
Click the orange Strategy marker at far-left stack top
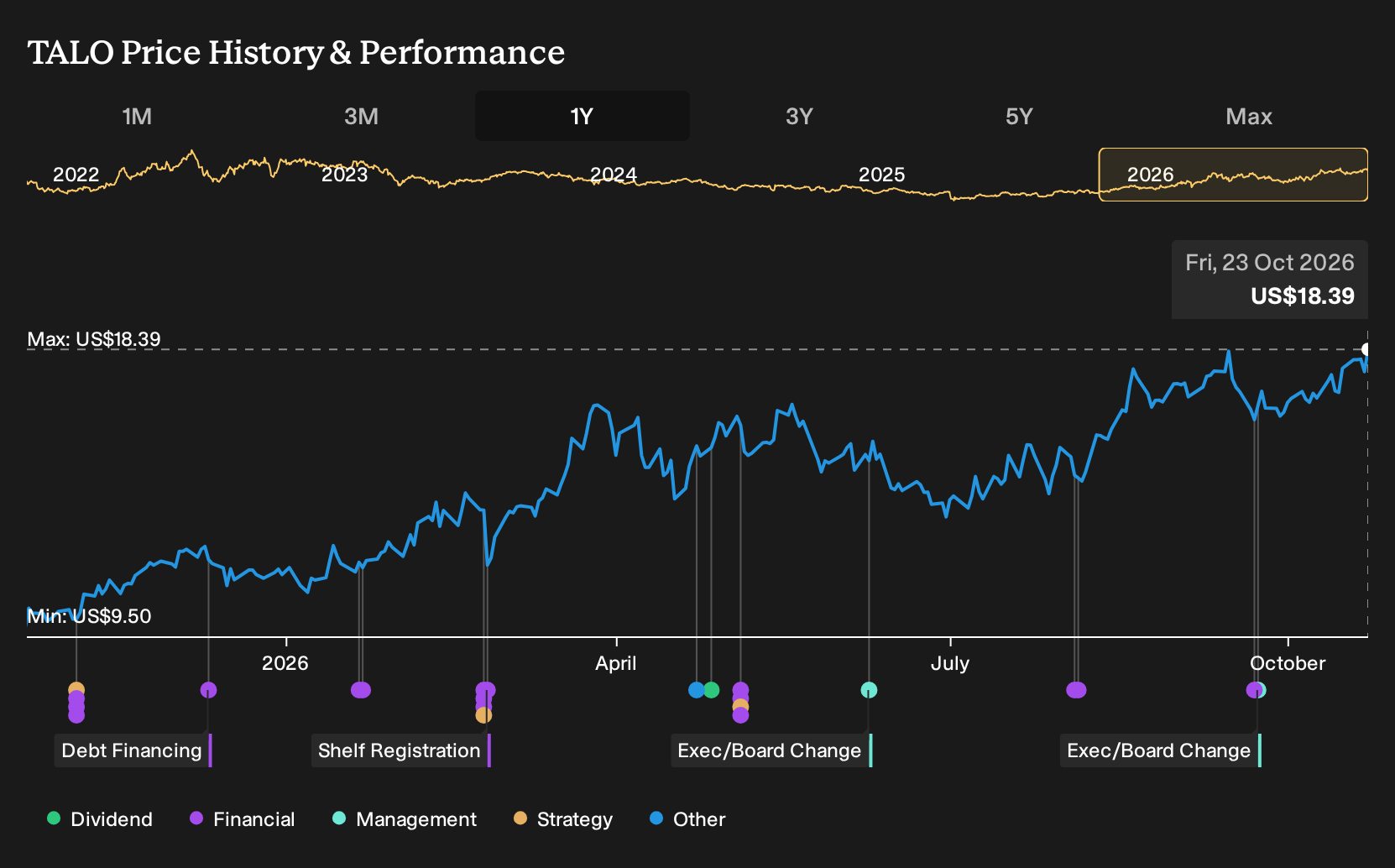point(76,690)
